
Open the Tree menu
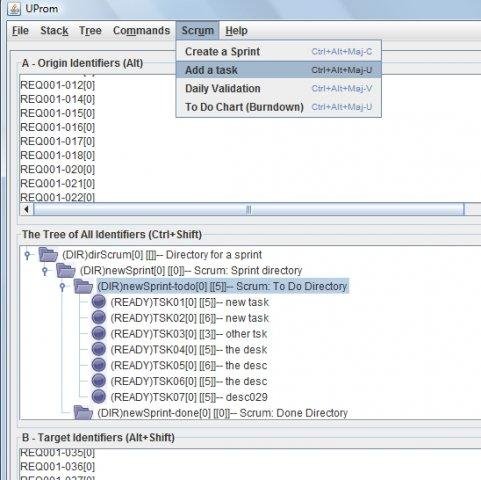pos(90,31)
